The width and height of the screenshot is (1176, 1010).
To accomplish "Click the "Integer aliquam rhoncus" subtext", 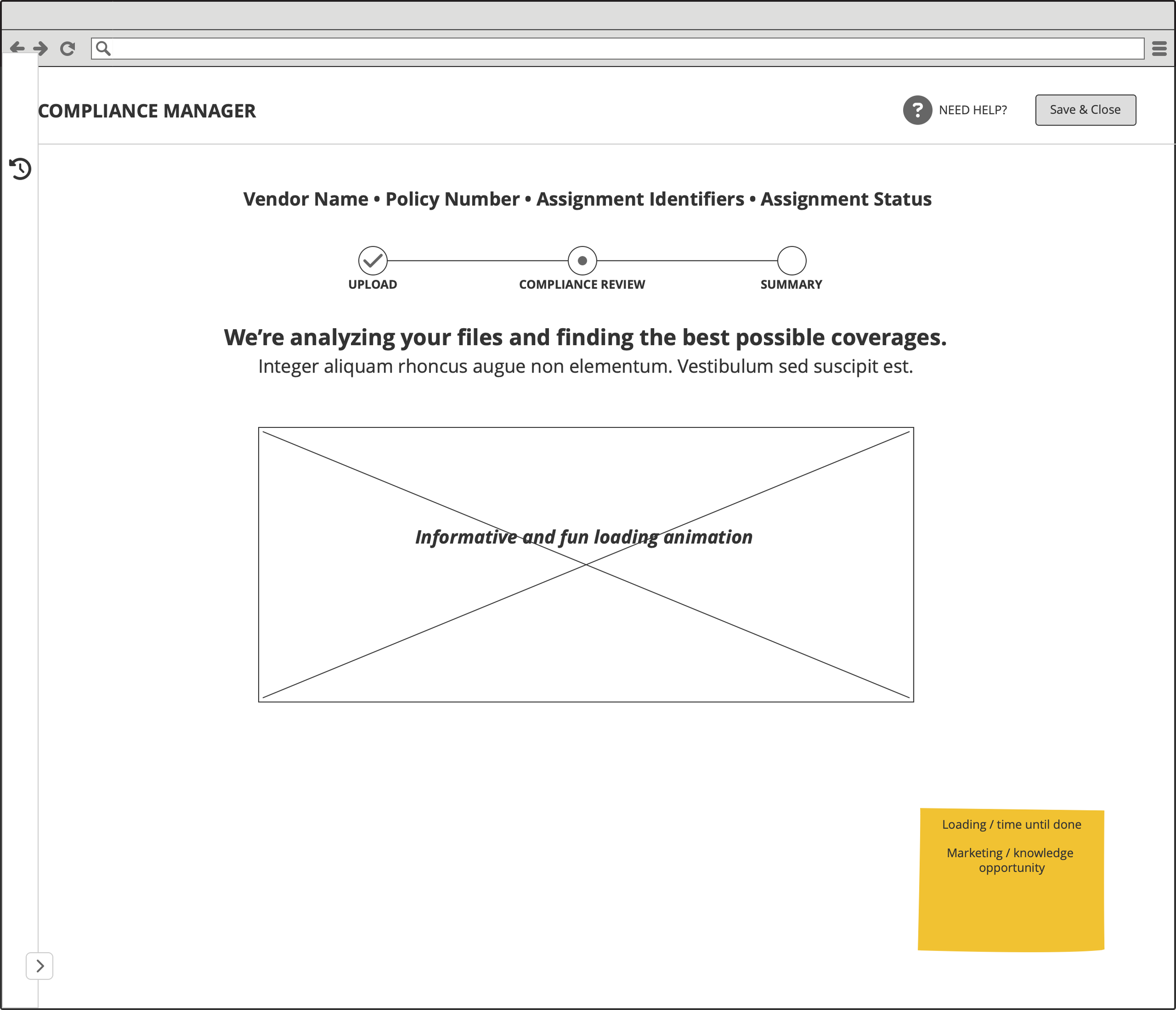I will click(586, 367).
